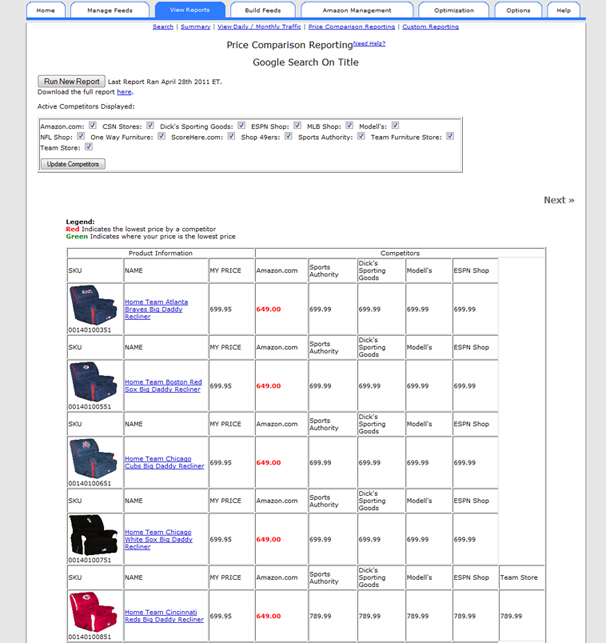Download full report via 'here' link
This screenshot has height=643, width=606.
124,92
